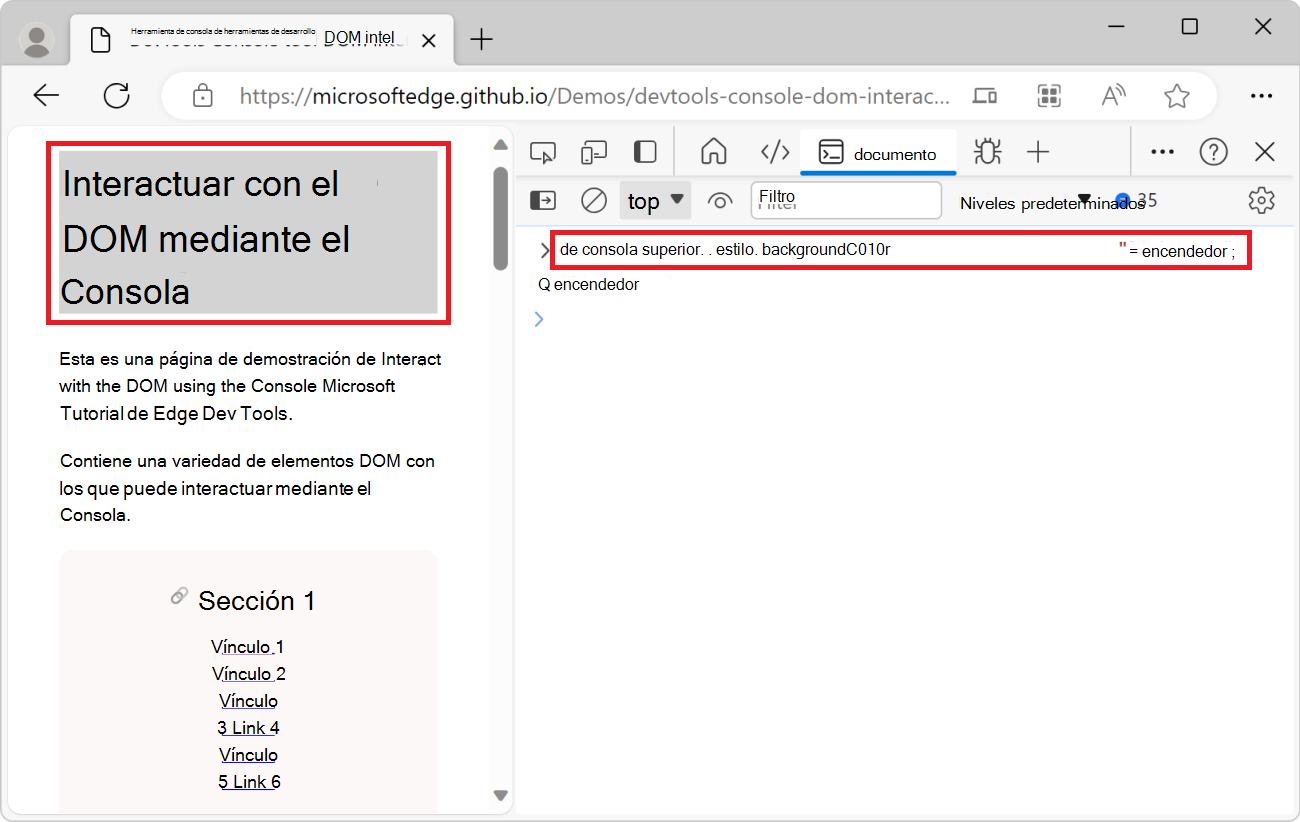Open the DevTools Welcome home icon
The height and width of the screenshot is (822, 1300).
pos(714,151)
